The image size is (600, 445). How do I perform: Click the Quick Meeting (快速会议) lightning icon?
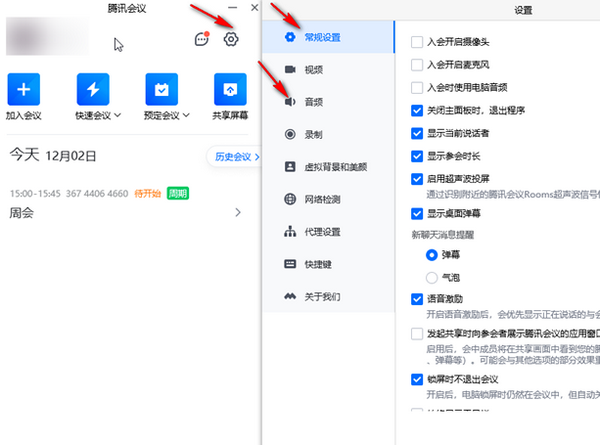(x=92, y=90)
